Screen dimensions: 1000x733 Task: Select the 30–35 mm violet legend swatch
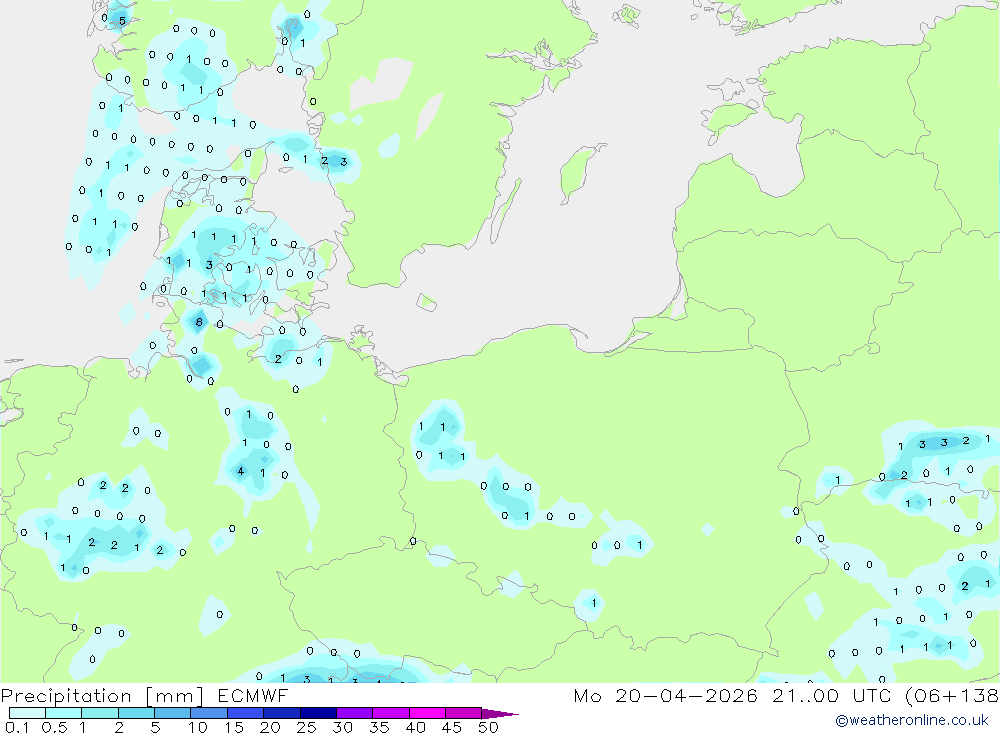(354, 713)
